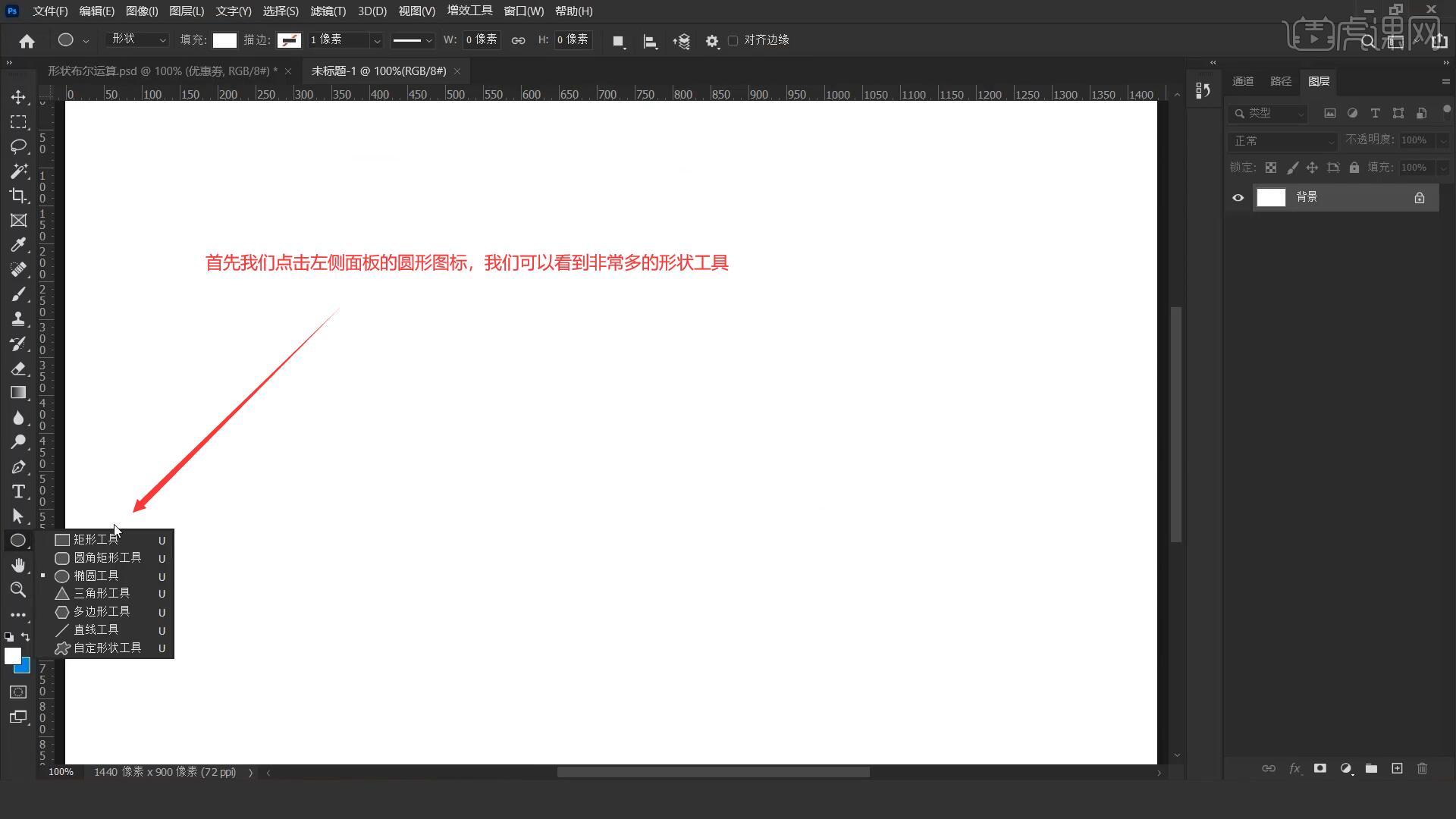Select the Frame tool

(18, 221)
